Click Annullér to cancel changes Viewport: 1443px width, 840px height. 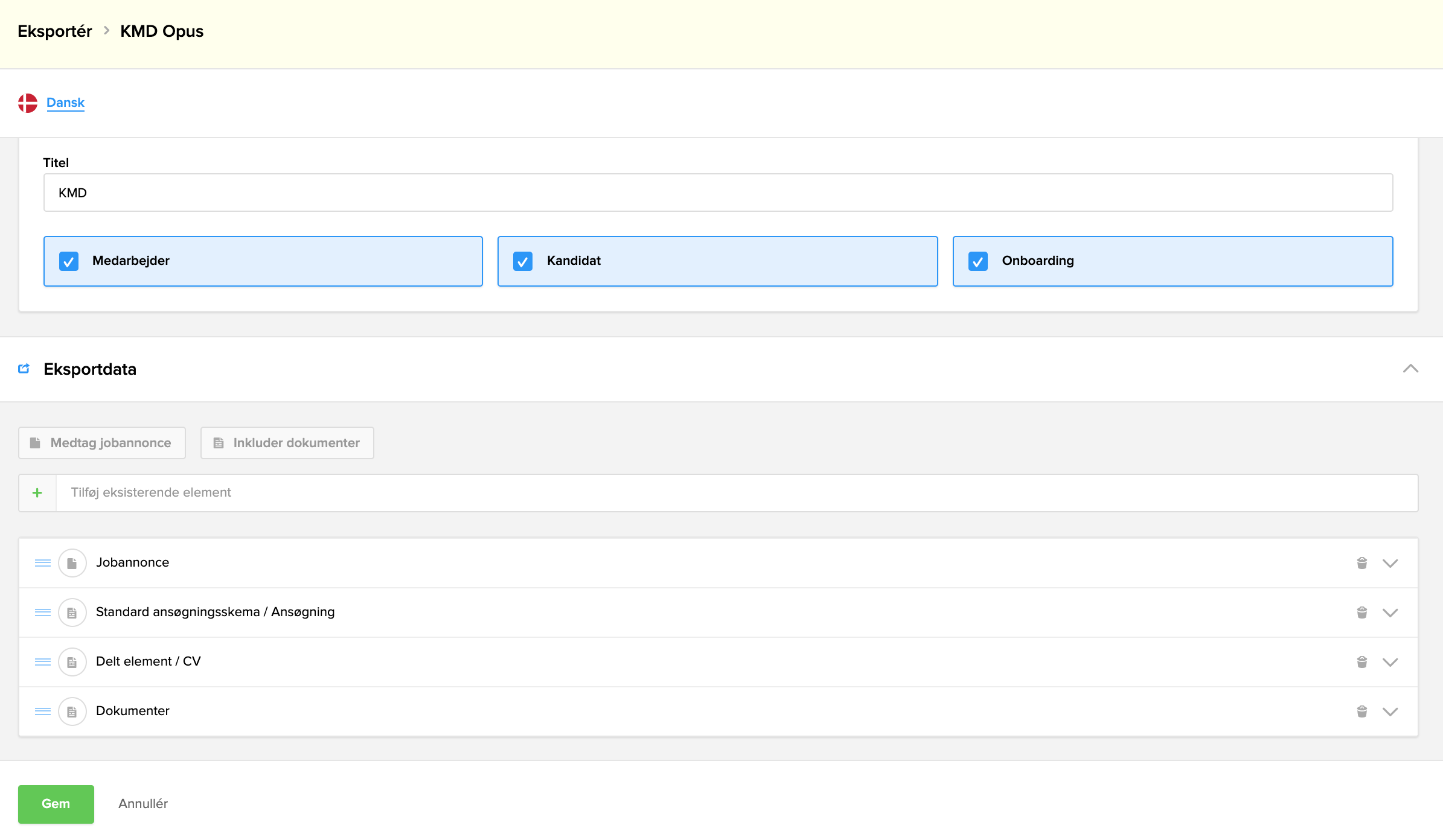tap(142, 803)
